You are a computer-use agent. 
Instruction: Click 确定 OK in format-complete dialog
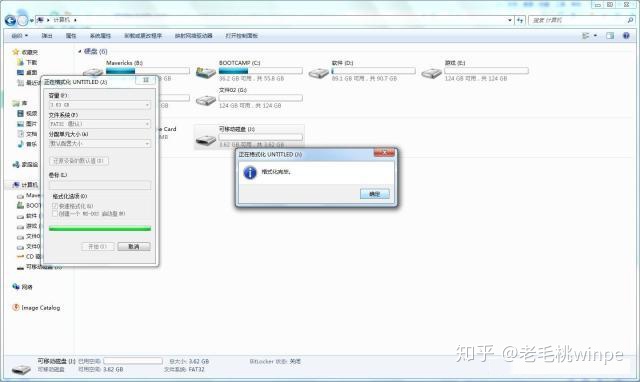375,194
